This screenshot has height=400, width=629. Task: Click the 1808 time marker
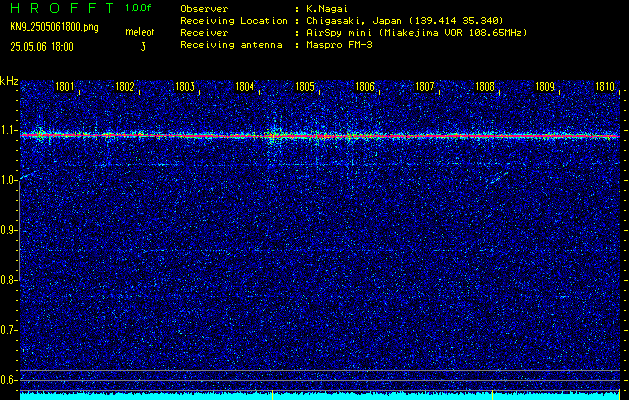click(x=485, y=86)
